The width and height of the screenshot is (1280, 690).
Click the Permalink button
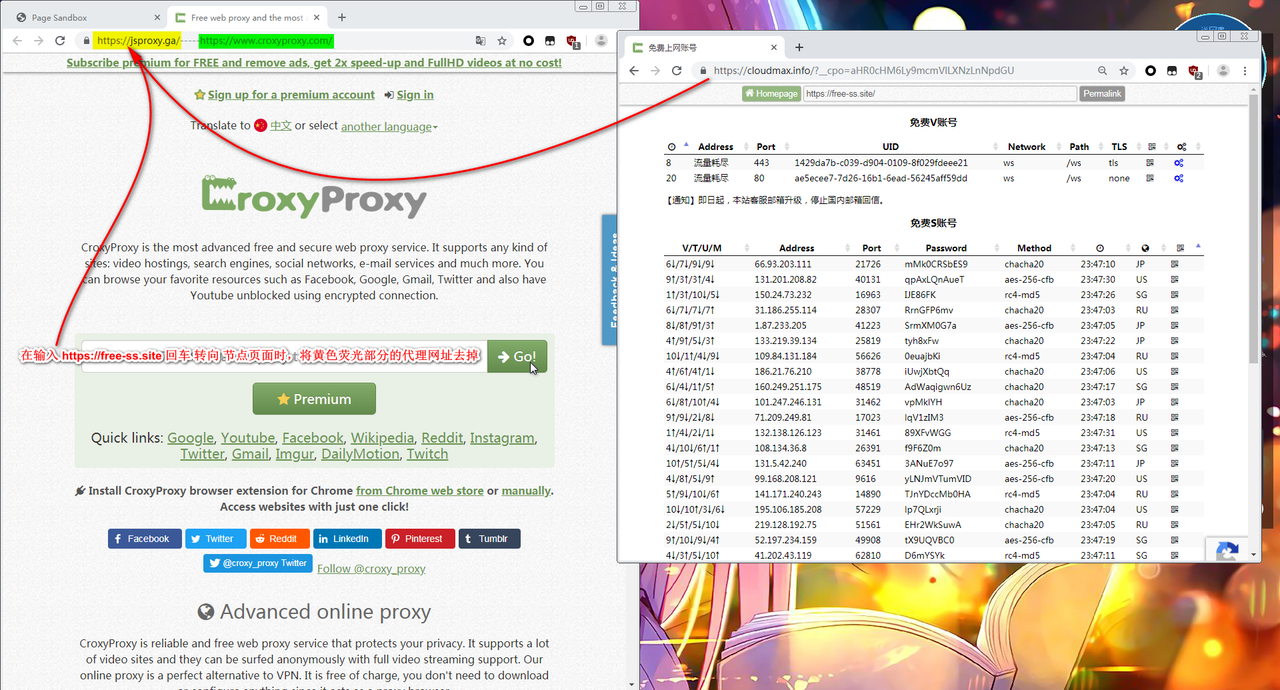point(1102,93)
